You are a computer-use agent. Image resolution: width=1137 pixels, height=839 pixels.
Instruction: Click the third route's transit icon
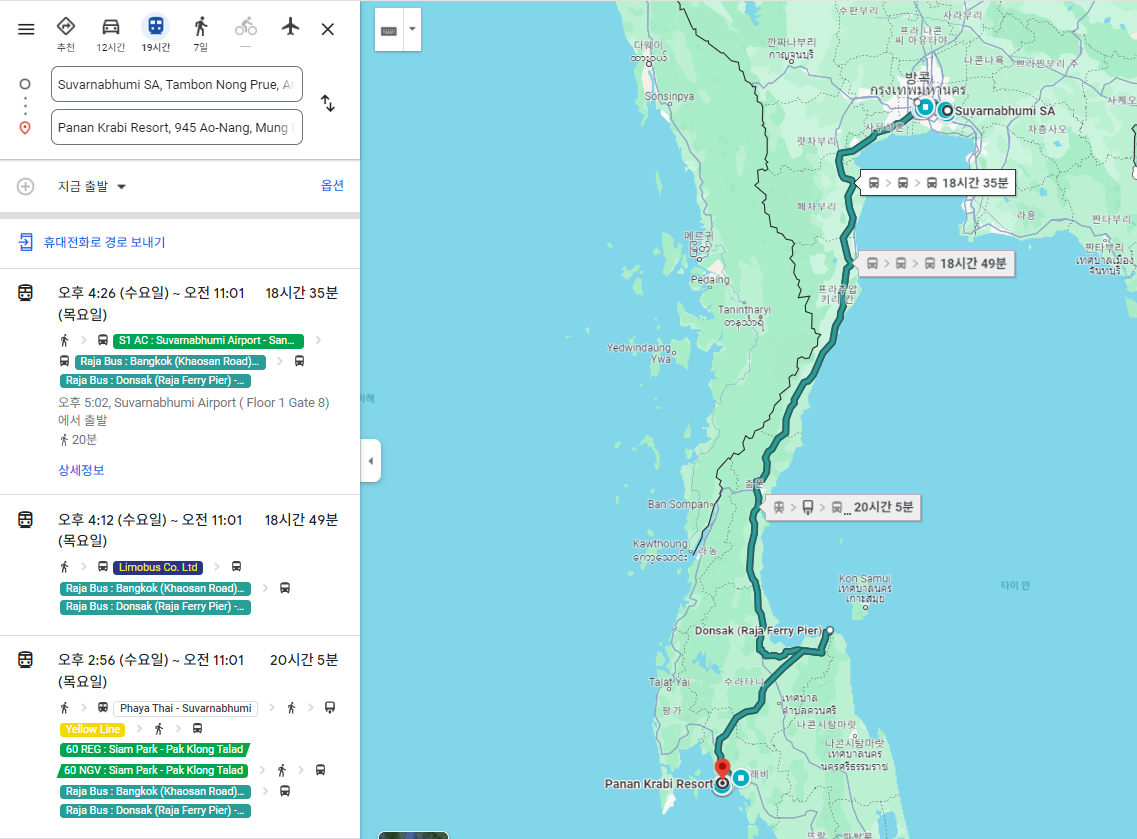coord(25,659)
